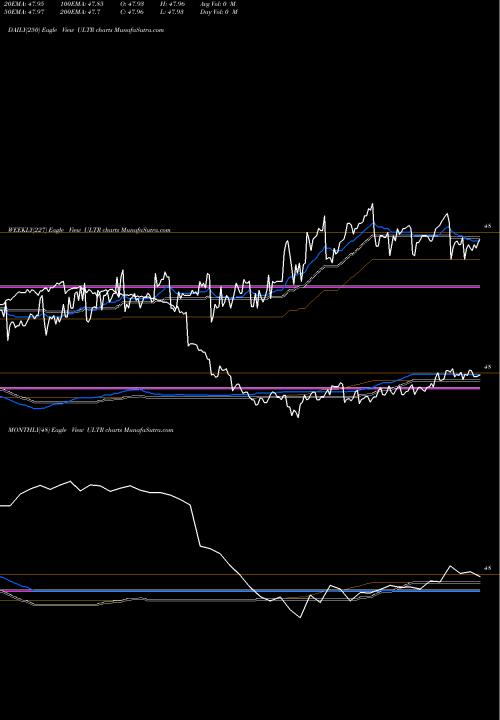Click the DAILY(250) chart title

pos(86,30)
